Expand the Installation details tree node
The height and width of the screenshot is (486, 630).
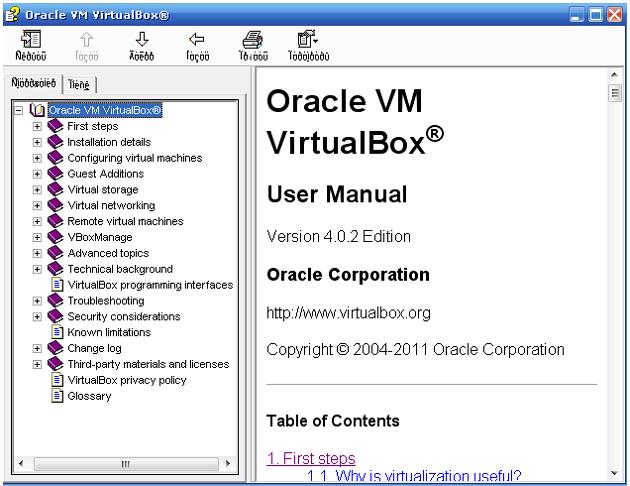pyautogui.click(x=37, y=142)
